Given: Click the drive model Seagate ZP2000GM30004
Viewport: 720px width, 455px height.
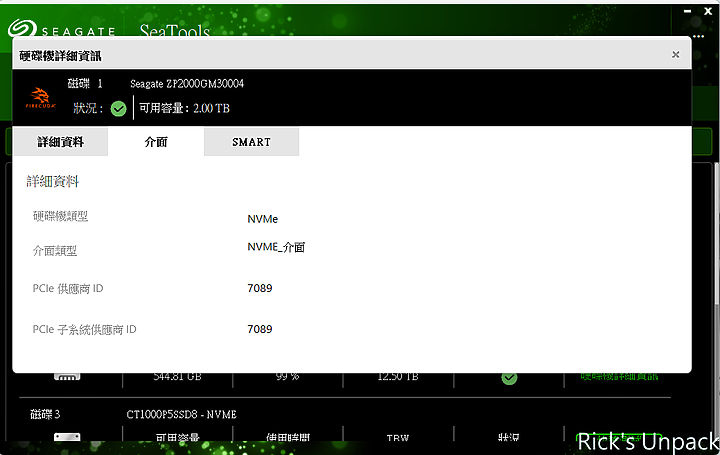Looking at the screenshot, I should click(187, 84).
